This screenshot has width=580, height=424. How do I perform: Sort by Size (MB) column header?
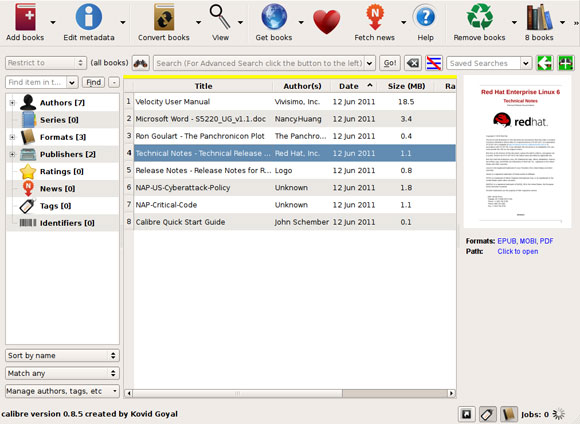coord(406,86)
